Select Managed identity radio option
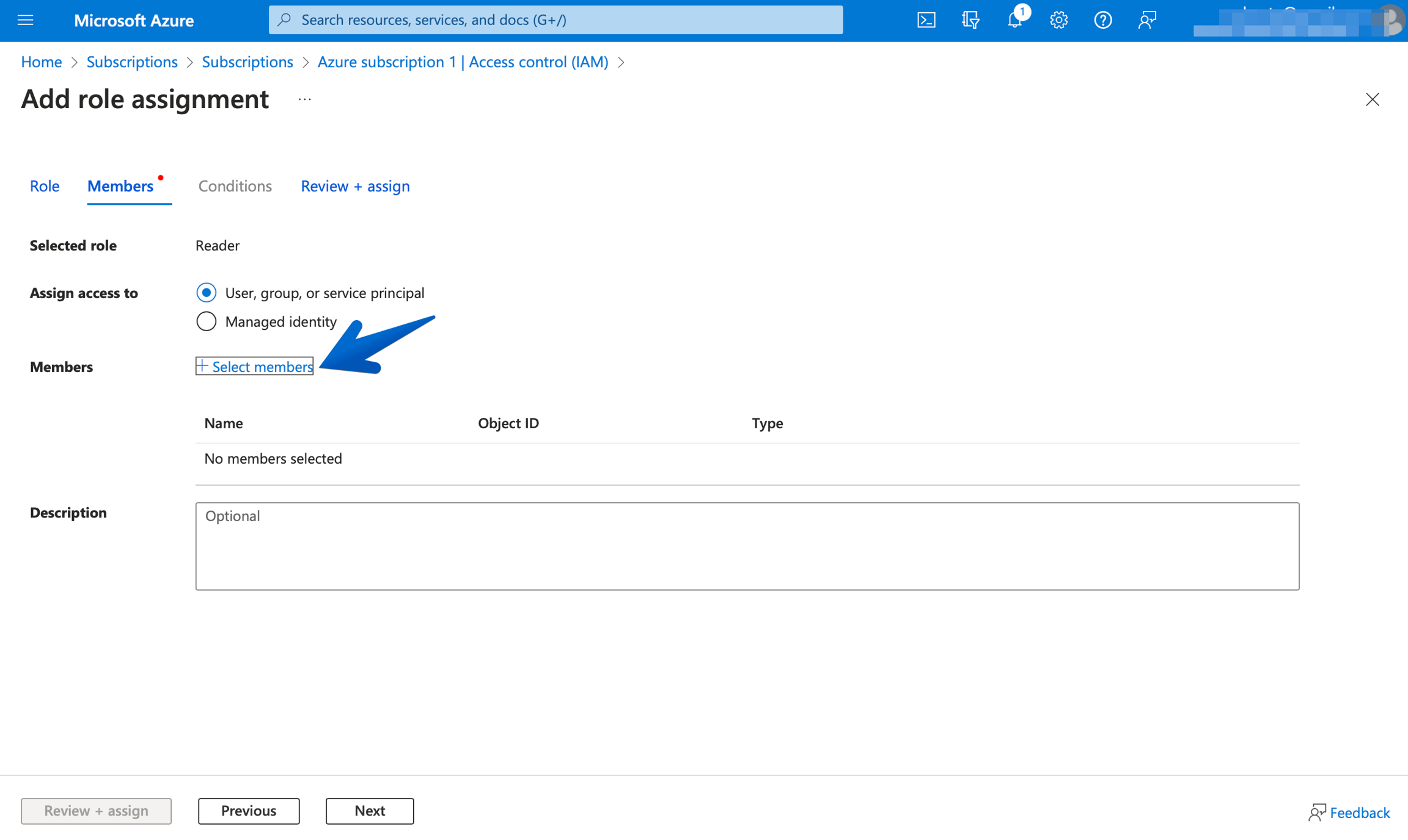1408x840 pixels. coord(207,321)
